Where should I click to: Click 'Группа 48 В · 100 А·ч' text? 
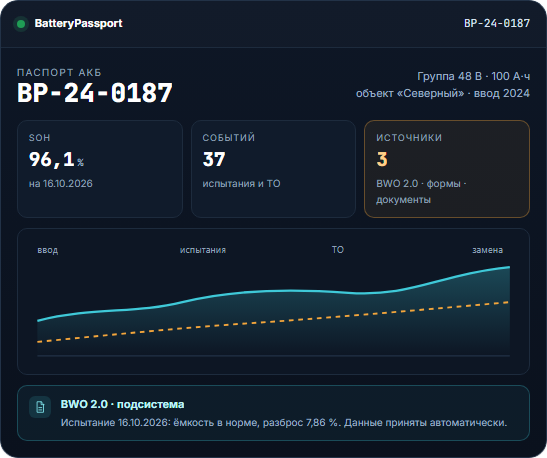[x=474, y=76]
